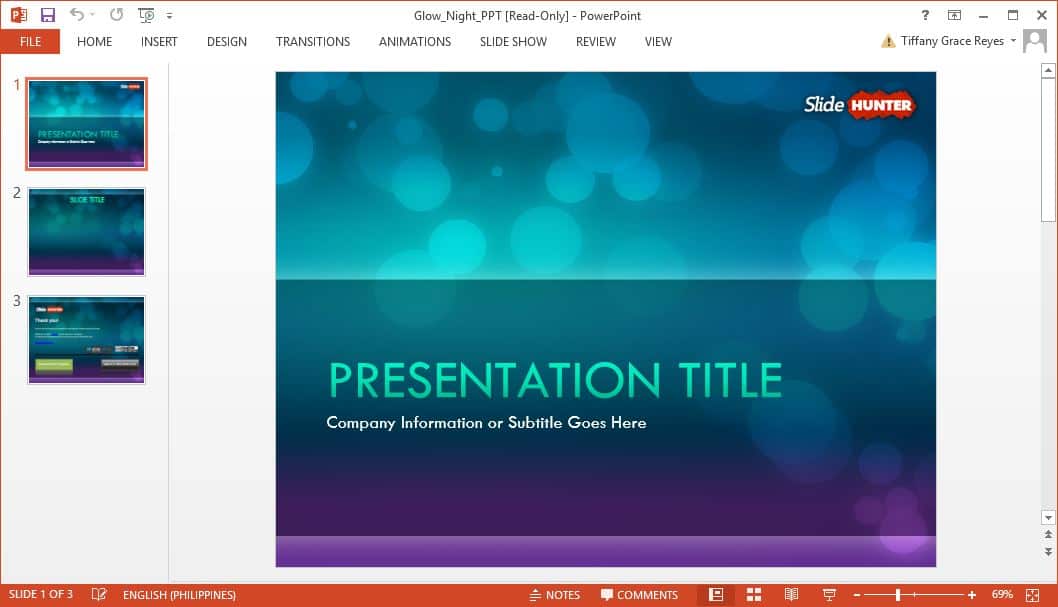Start slideshow from beginning via toolbar icon

(x=146, y=15)
